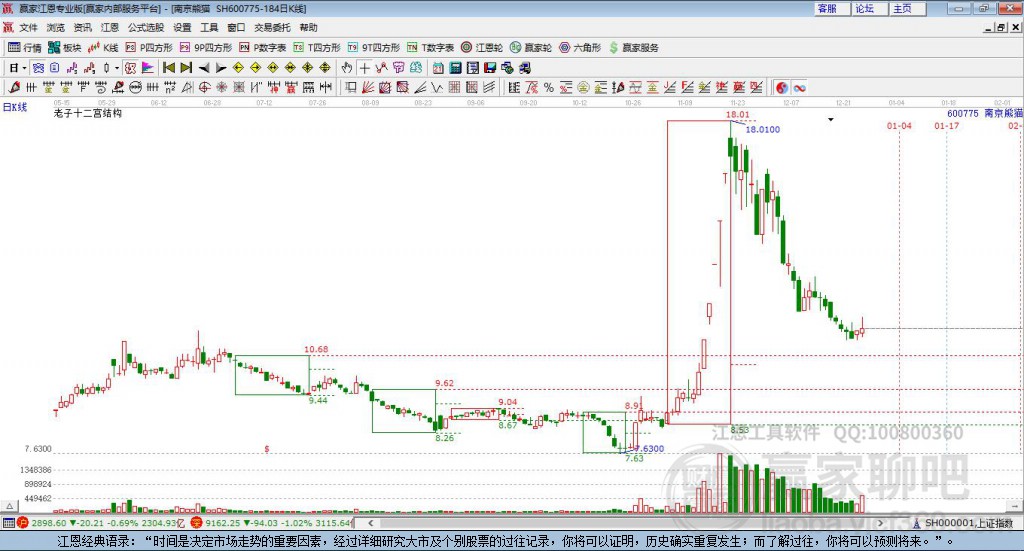Click the 600775 stock code label
Viewport: 1024px width, 551px height.
coord(963,113)
